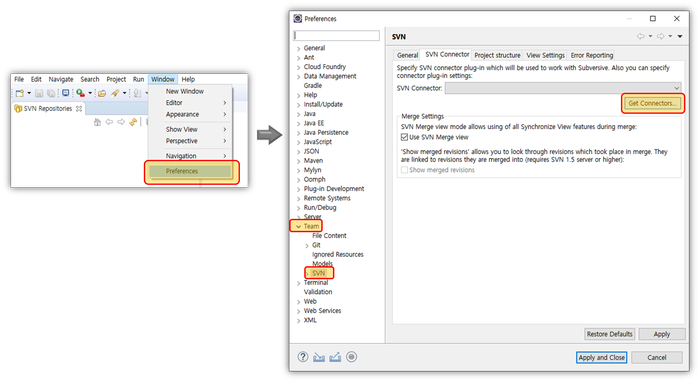
Task: Switch to the Project structure tab
Action: 497,55
